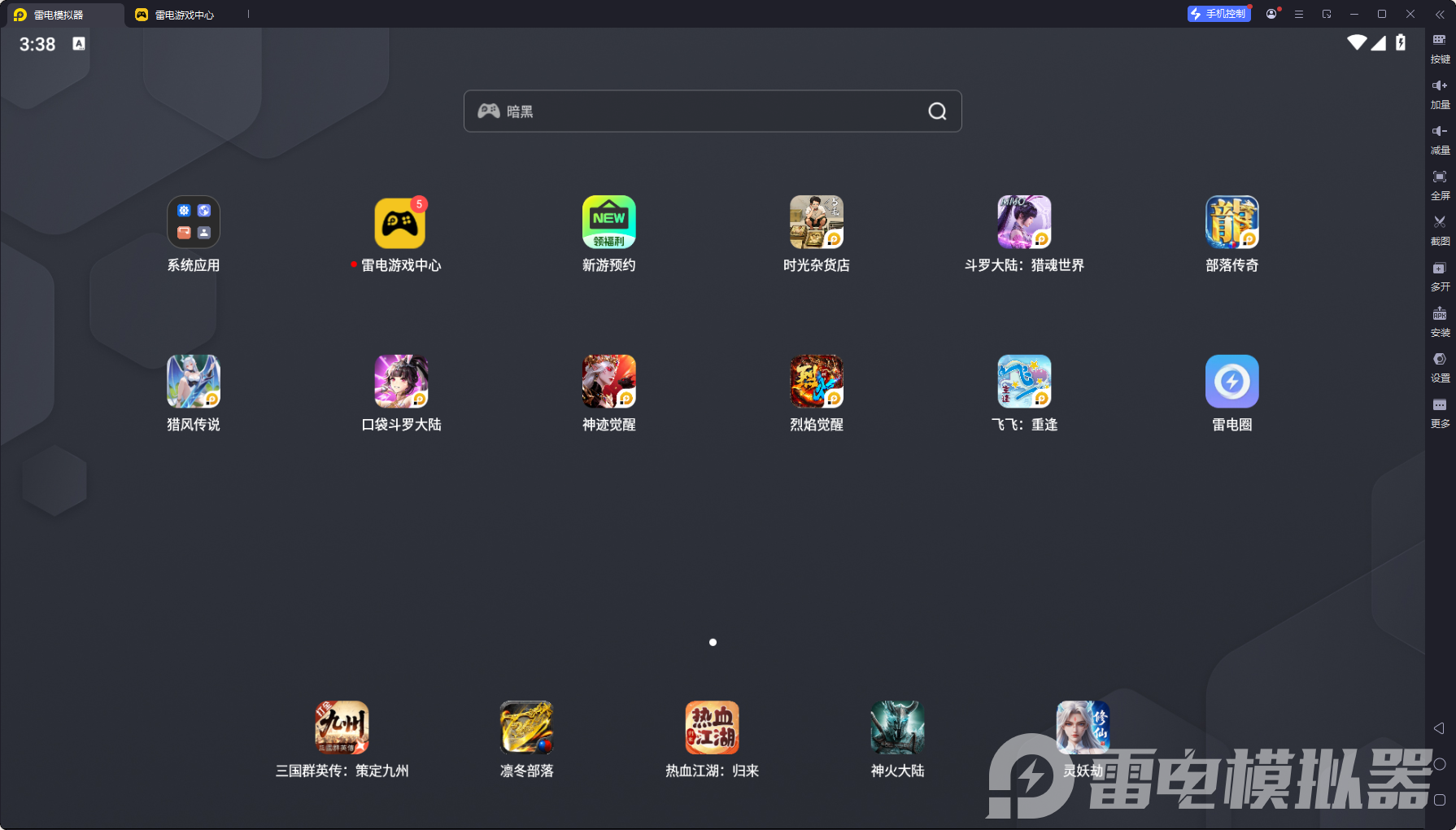Launch the 部落传奇 game
1456x830 pixels.
click(x=1232, y=222)
